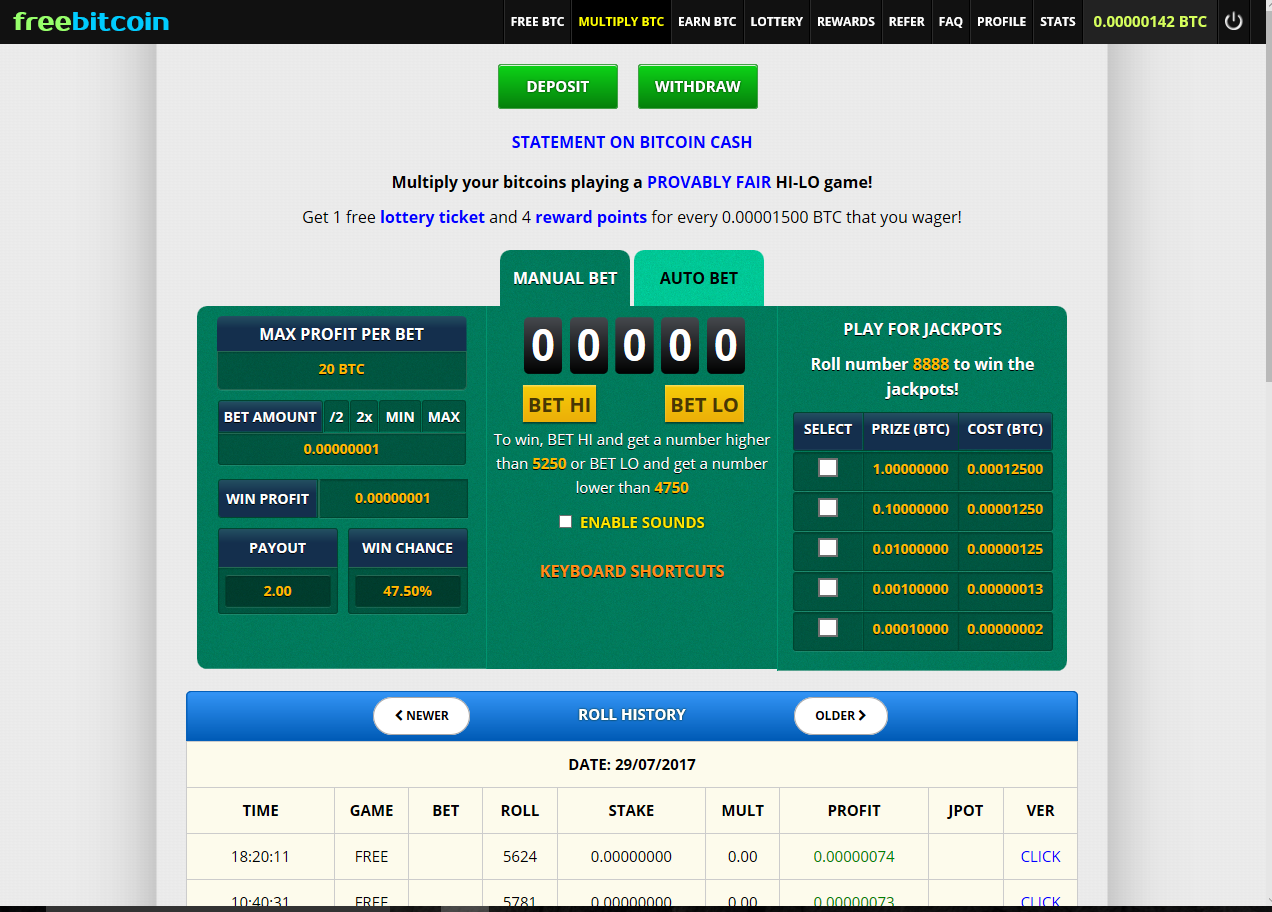
Task: Open the REWARDS page
Action: pyautogui.click(x=846, y=21)
